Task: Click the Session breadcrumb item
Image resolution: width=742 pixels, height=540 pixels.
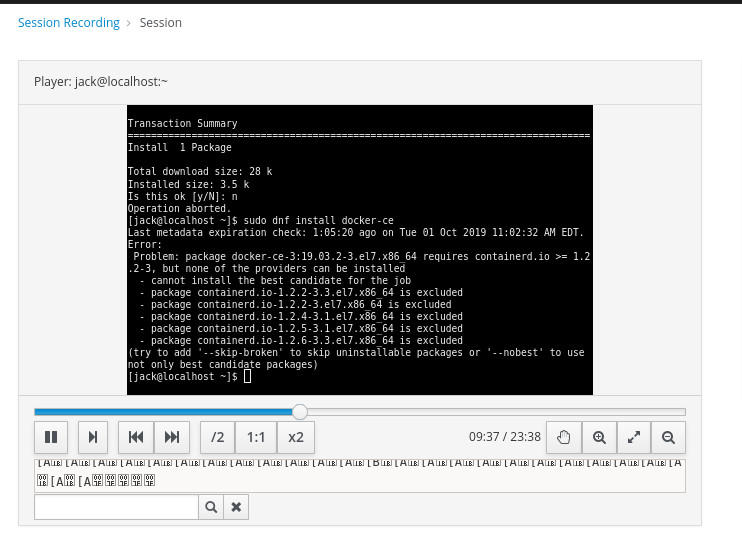Action: click(x=160, y=23)
